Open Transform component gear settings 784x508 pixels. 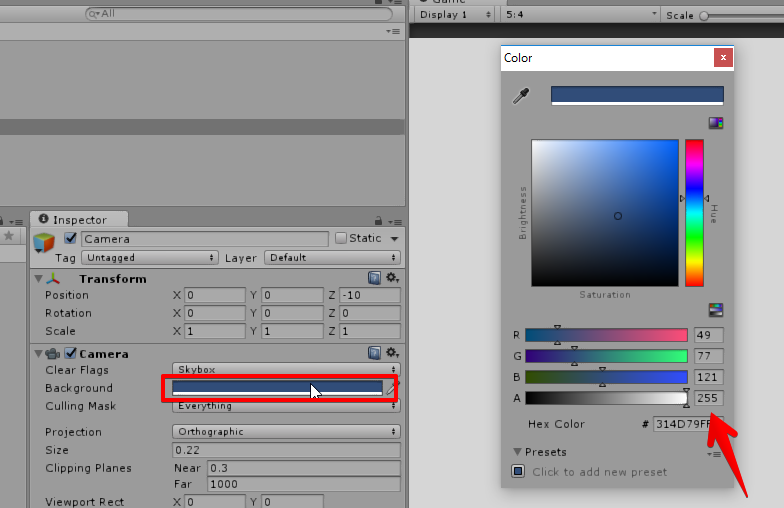tap(392, 278)
